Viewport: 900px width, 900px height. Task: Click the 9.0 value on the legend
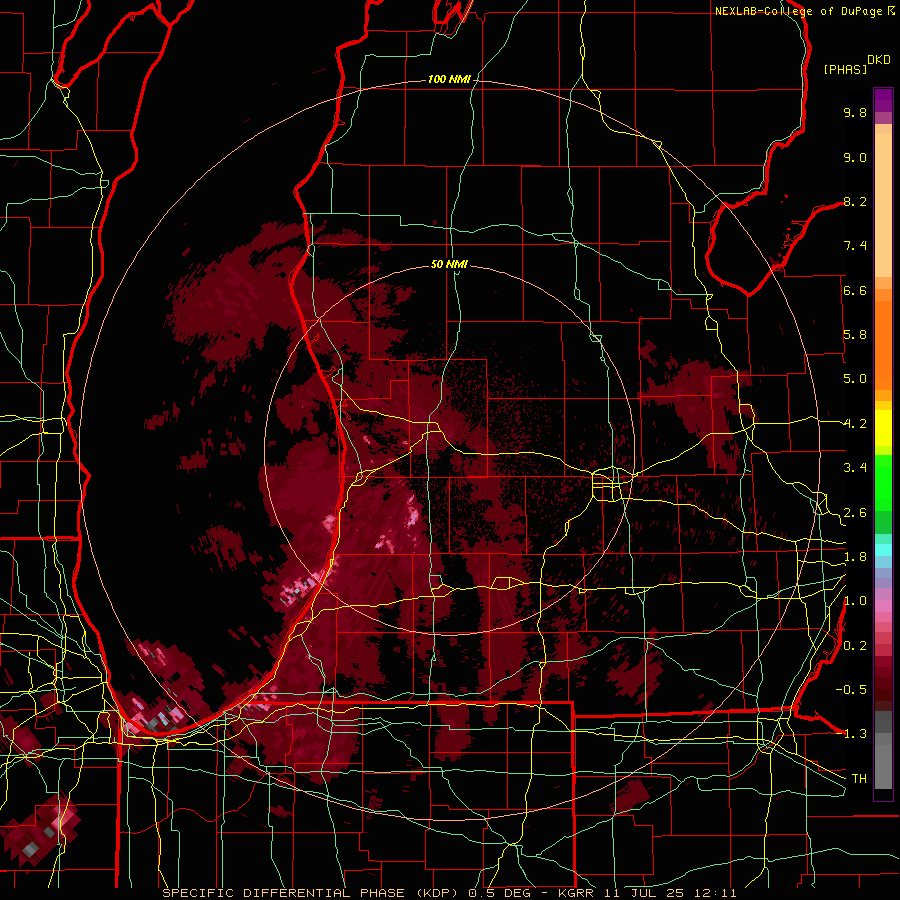coord(855,157)
